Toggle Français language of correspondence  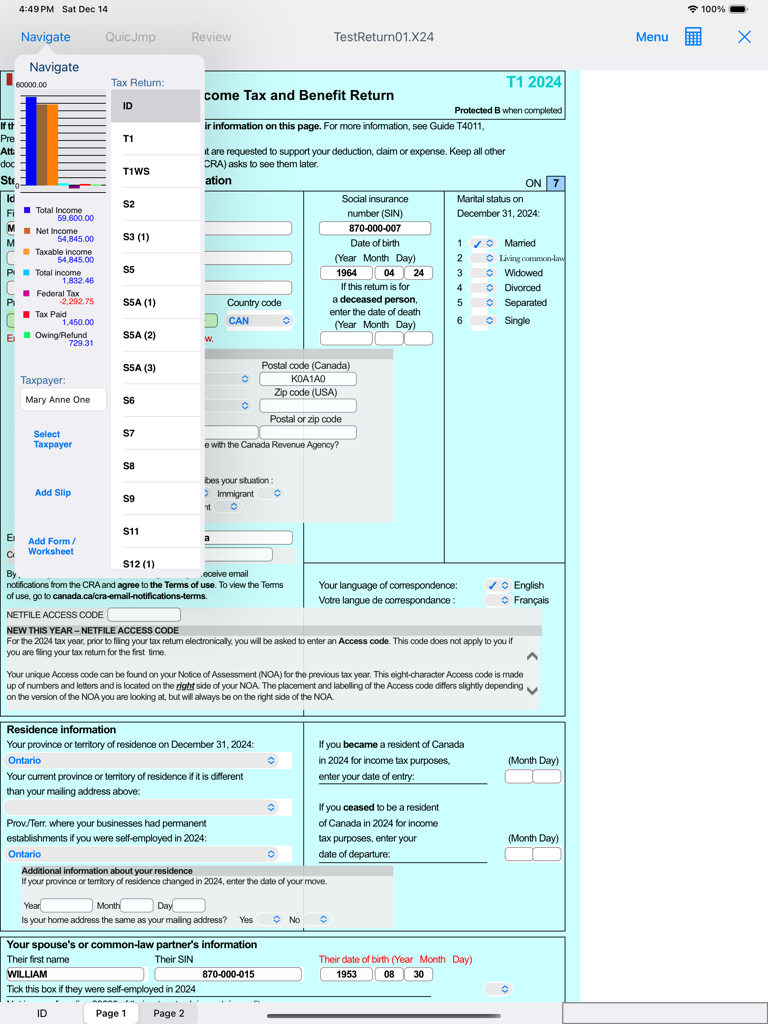pyautogui.click(x=498, y=600)
